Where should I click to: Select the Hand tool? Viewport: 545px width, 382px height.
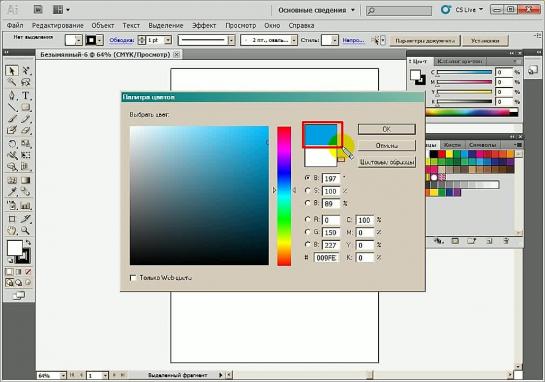12,230
